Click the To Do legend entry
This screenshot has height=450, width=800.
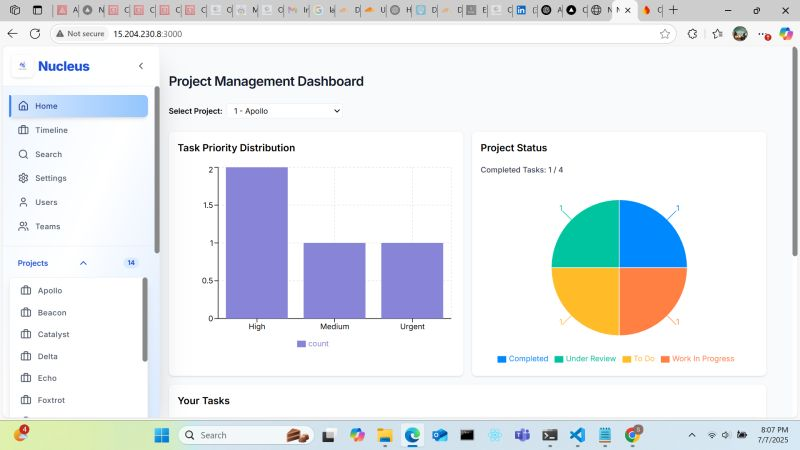(638, 359)
